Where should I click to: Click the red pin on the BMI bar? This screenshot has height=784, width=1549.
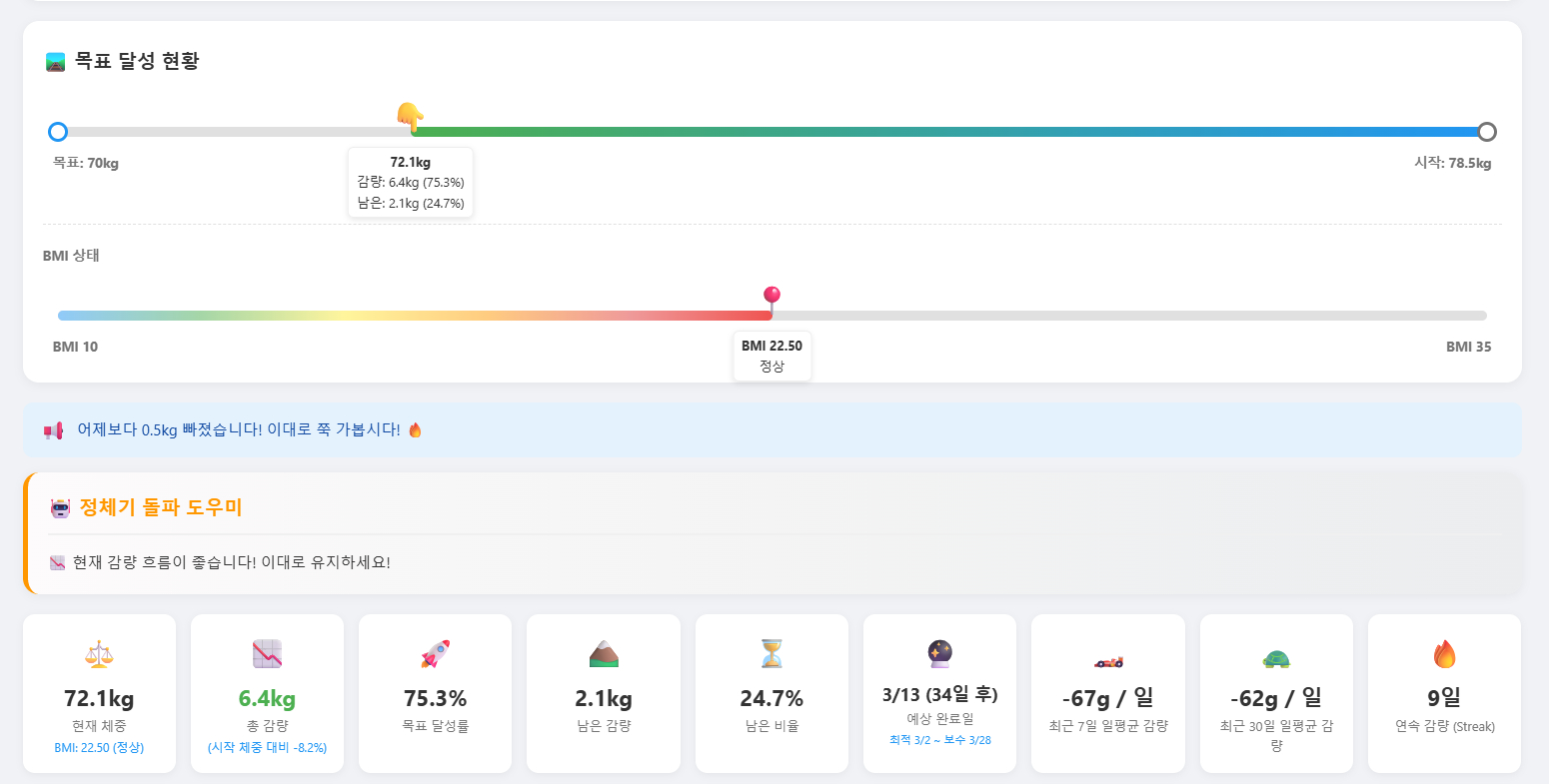click(772, 297)
